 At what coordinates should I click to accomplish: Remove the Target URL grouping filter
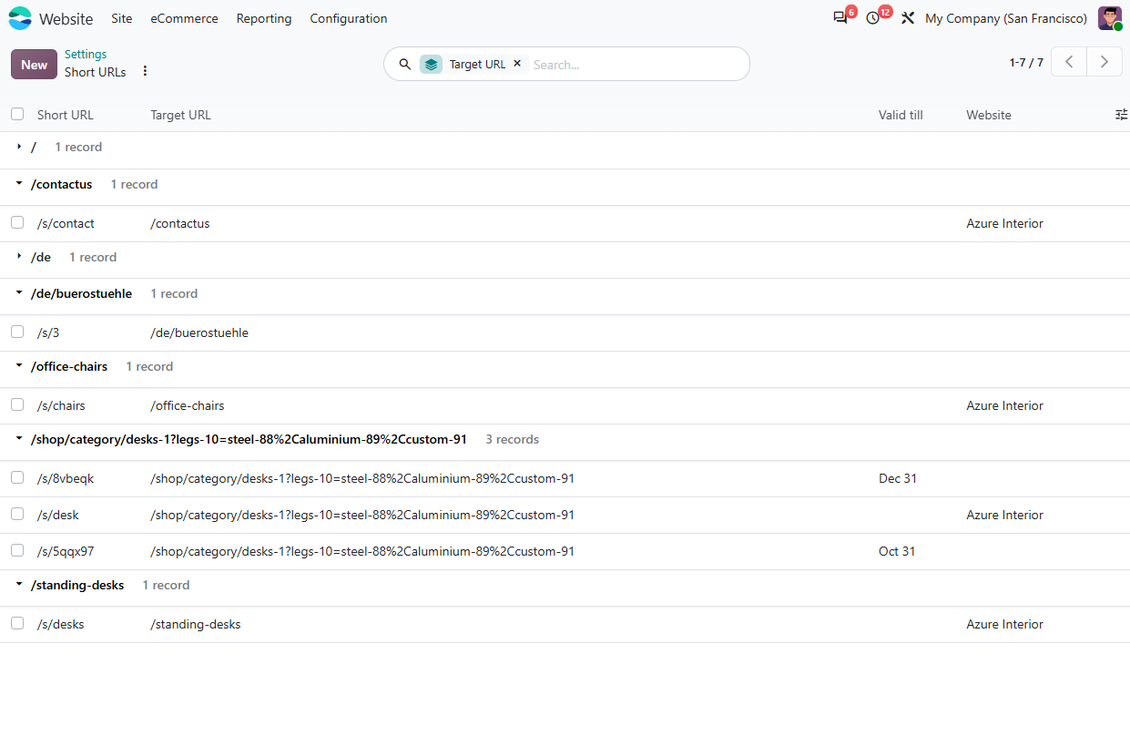click(x=517, y=63)
